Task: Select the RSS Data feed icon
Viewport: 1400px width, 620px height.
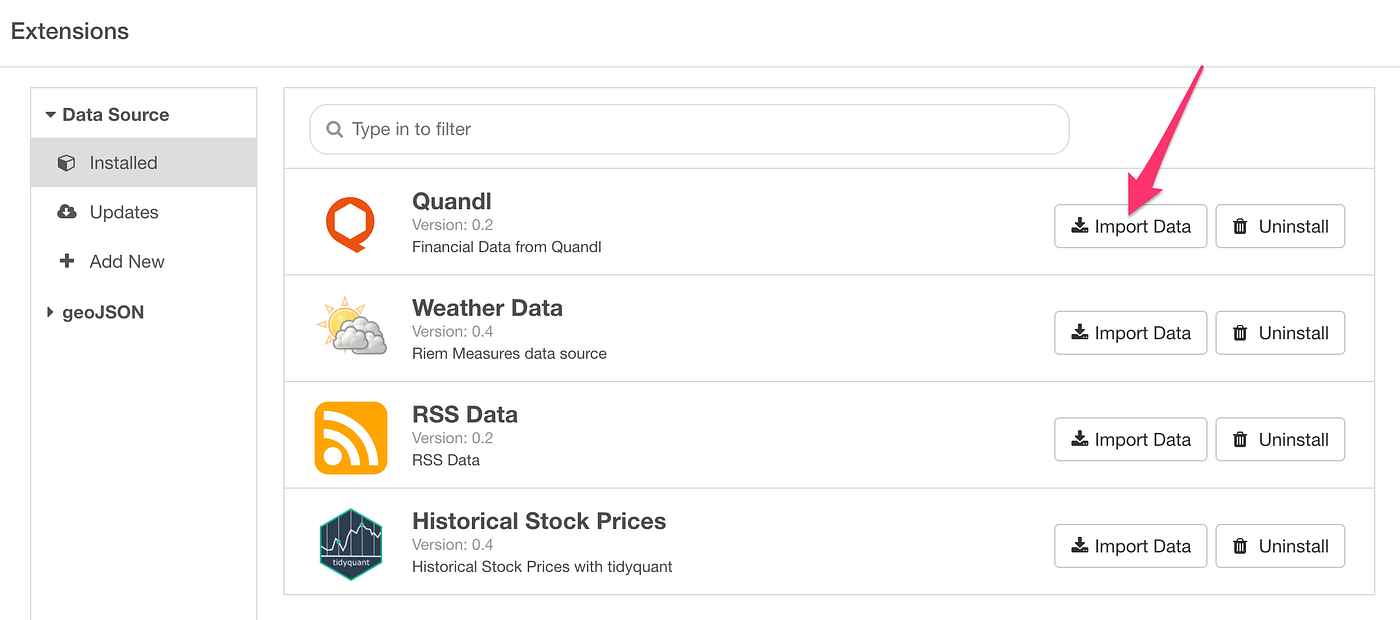Action: click(x=351, y=438)
